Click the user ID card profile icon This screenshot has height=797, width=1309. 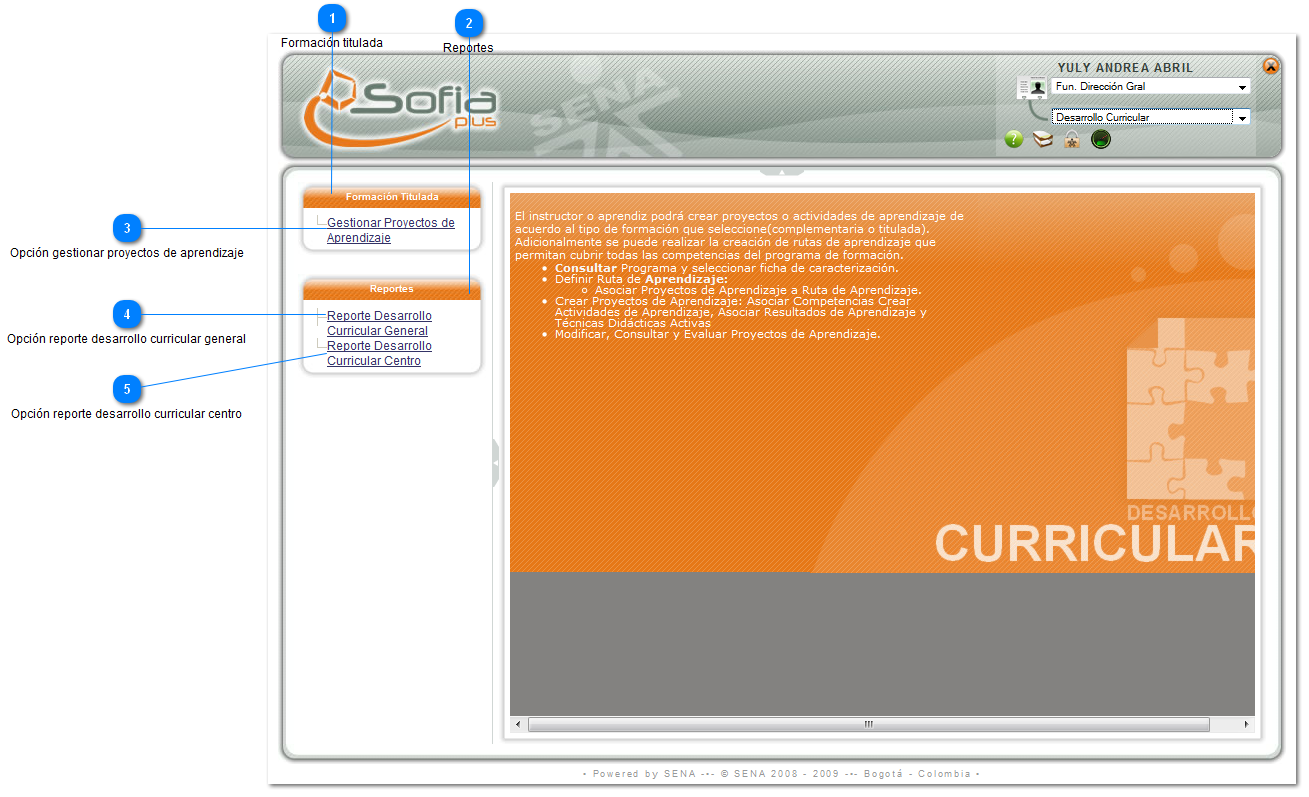[x=1032, y=87]
